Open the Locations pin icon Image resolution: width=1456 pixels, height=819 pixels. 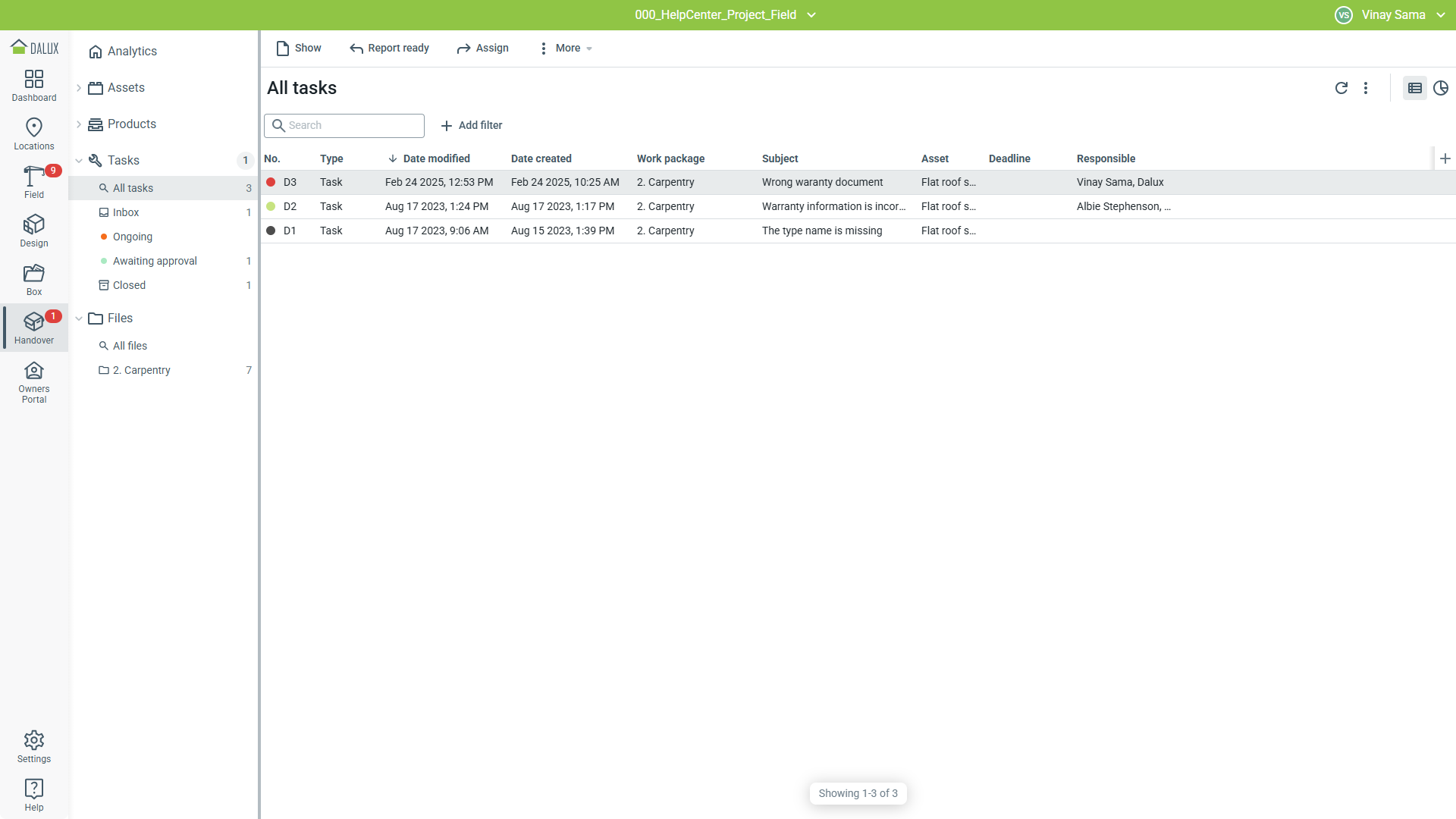34,127
